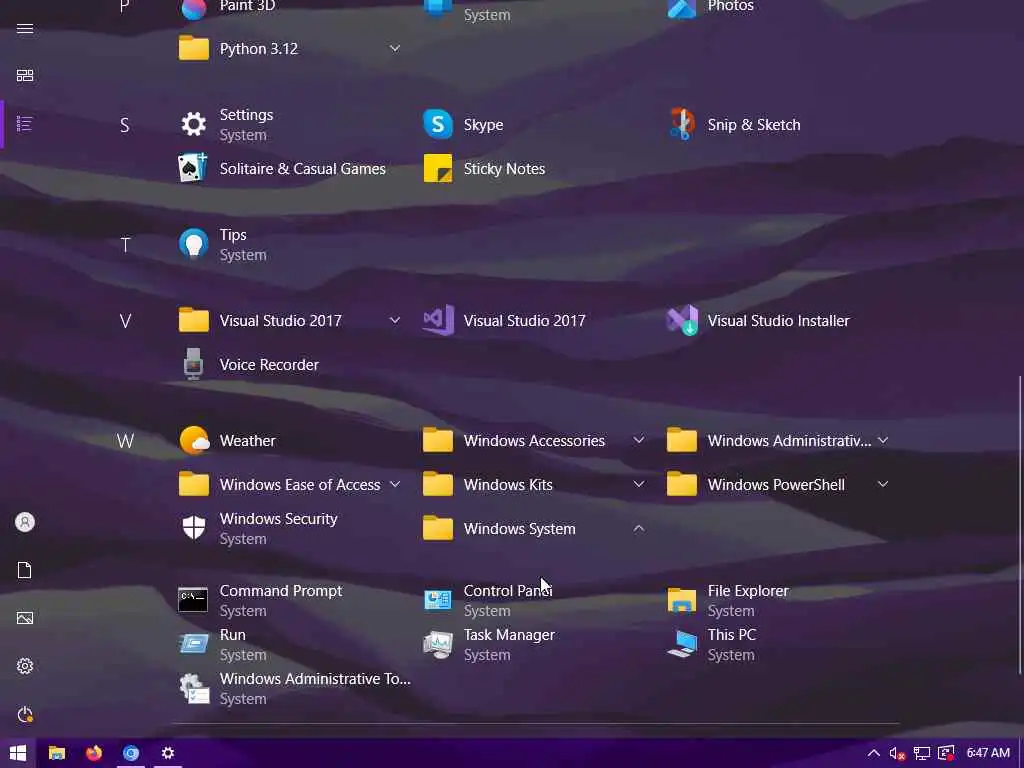Open Windows Security
This screenshot has height=768, width=1024.
(x=291, y=528)
